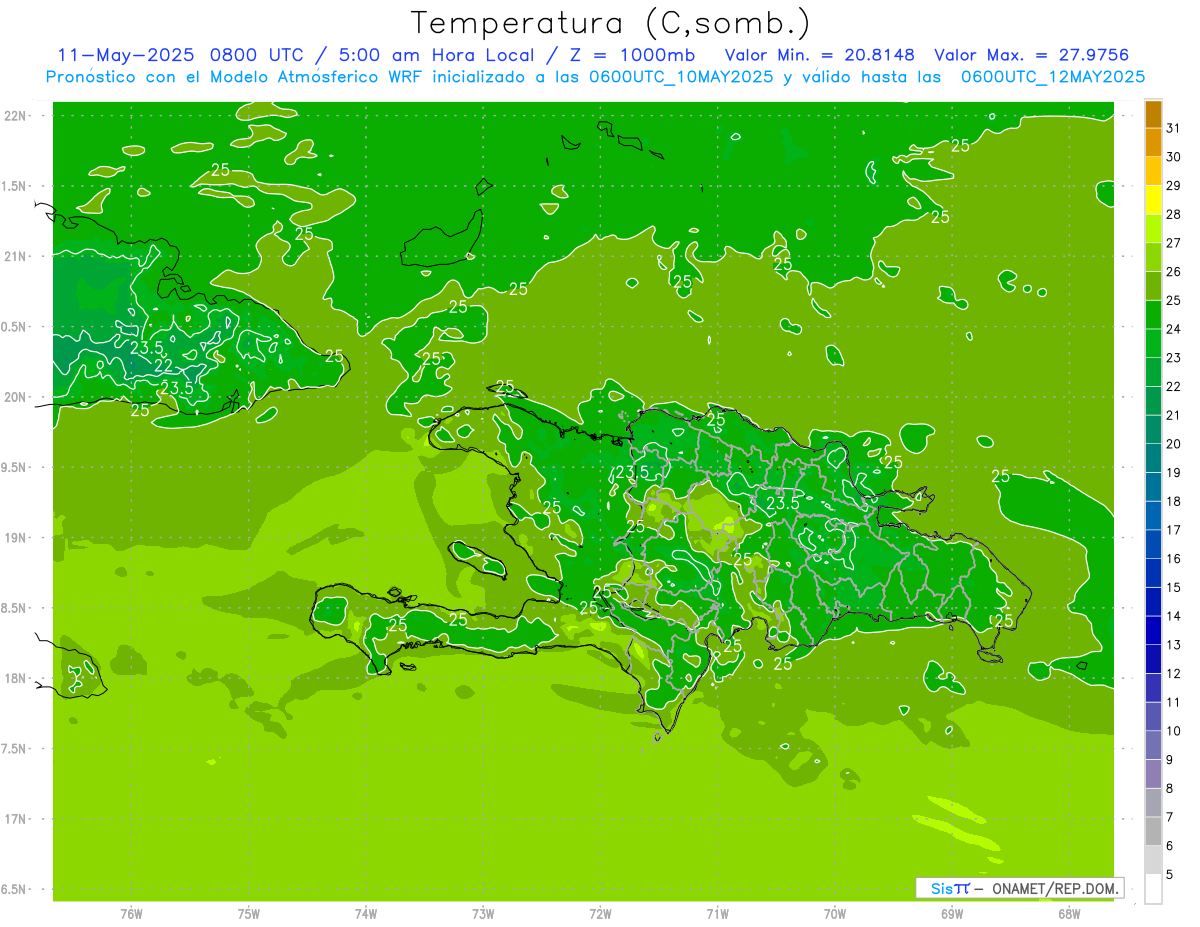
Task: Pick the white legend swatch below the 5 label
Action: point(1153,889)
